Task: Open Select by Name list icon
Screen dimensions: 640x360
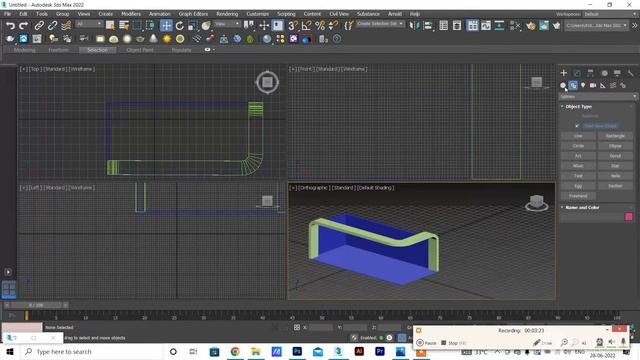Action: pos(124,26)
